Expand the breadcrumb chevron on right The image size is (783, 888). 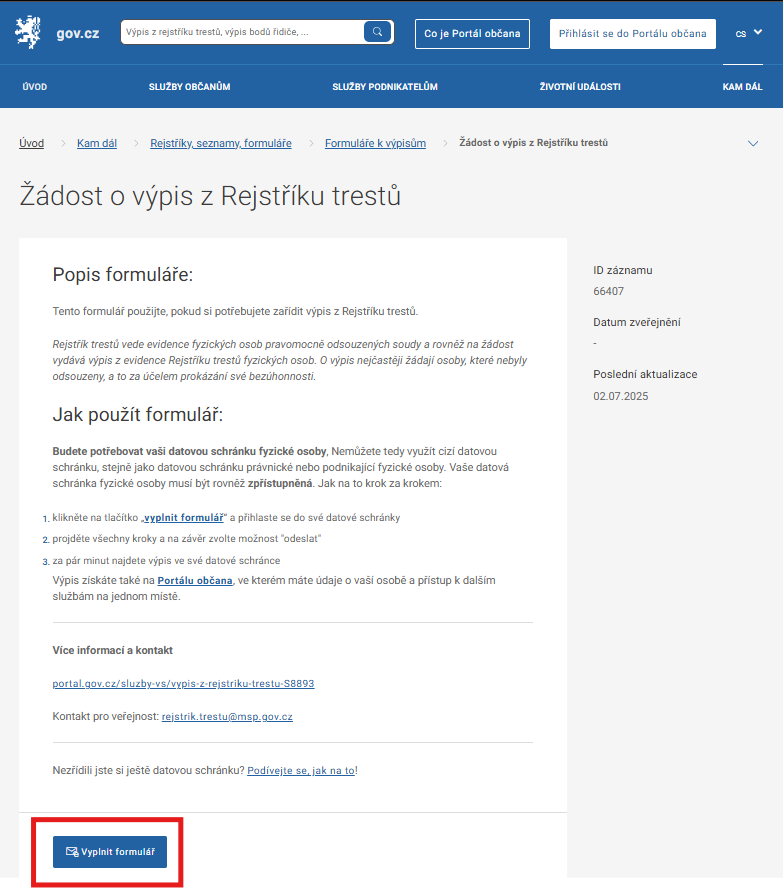[753, 143]
